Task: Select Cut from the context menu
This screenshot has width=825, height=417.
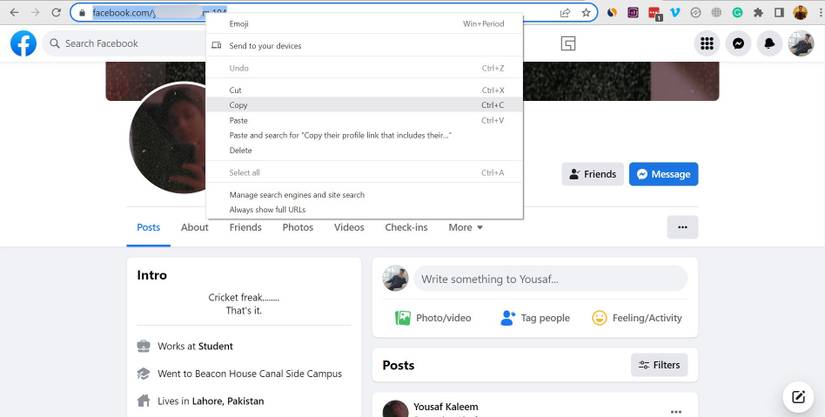Action: click(x=365, y=90)
